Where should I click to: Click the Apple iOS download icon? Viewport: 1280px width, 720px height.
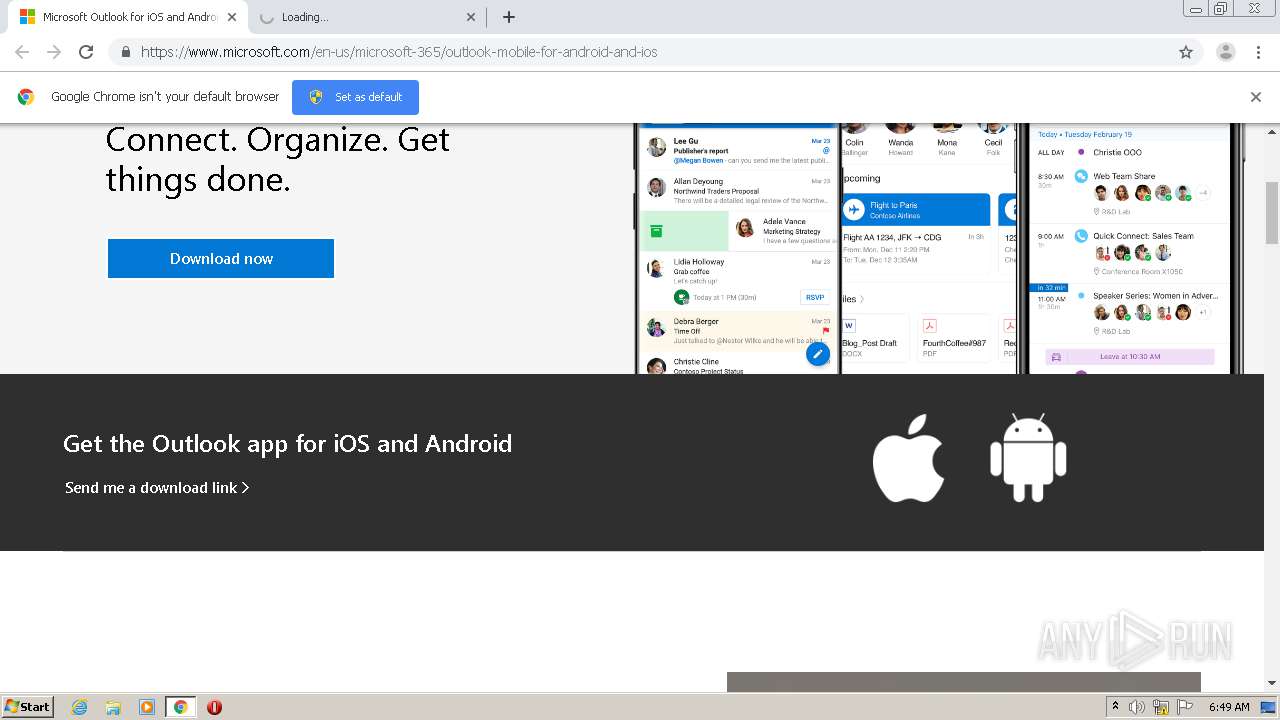coord(908,459)
